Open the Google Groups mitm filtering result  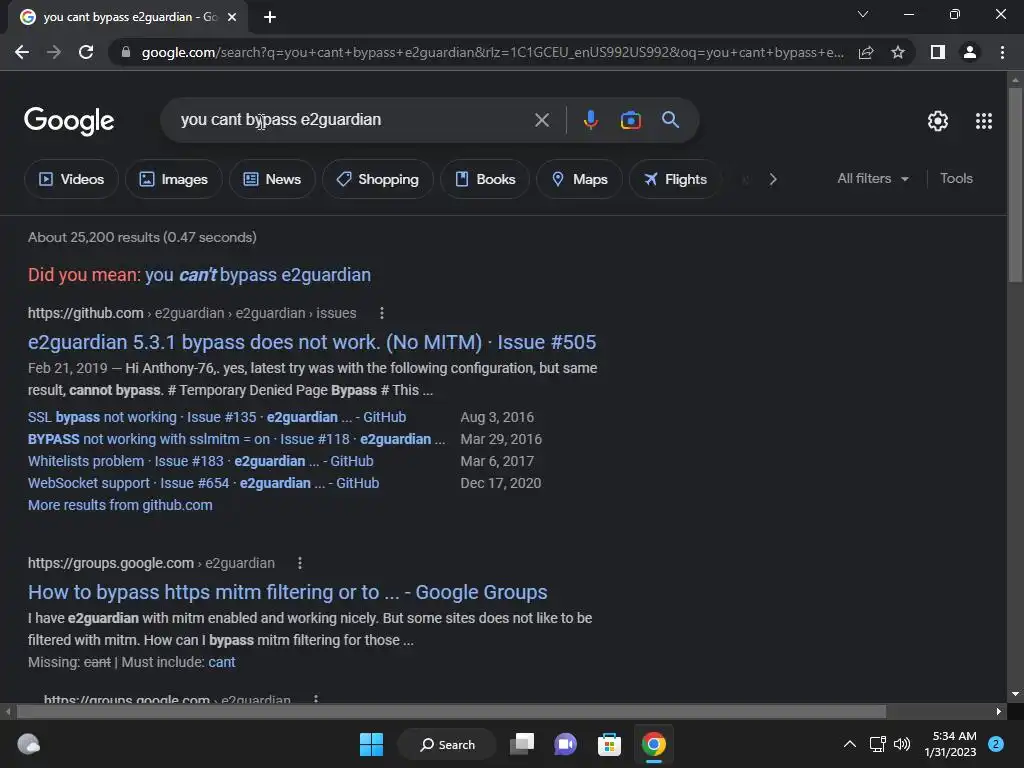pos(287,592)
